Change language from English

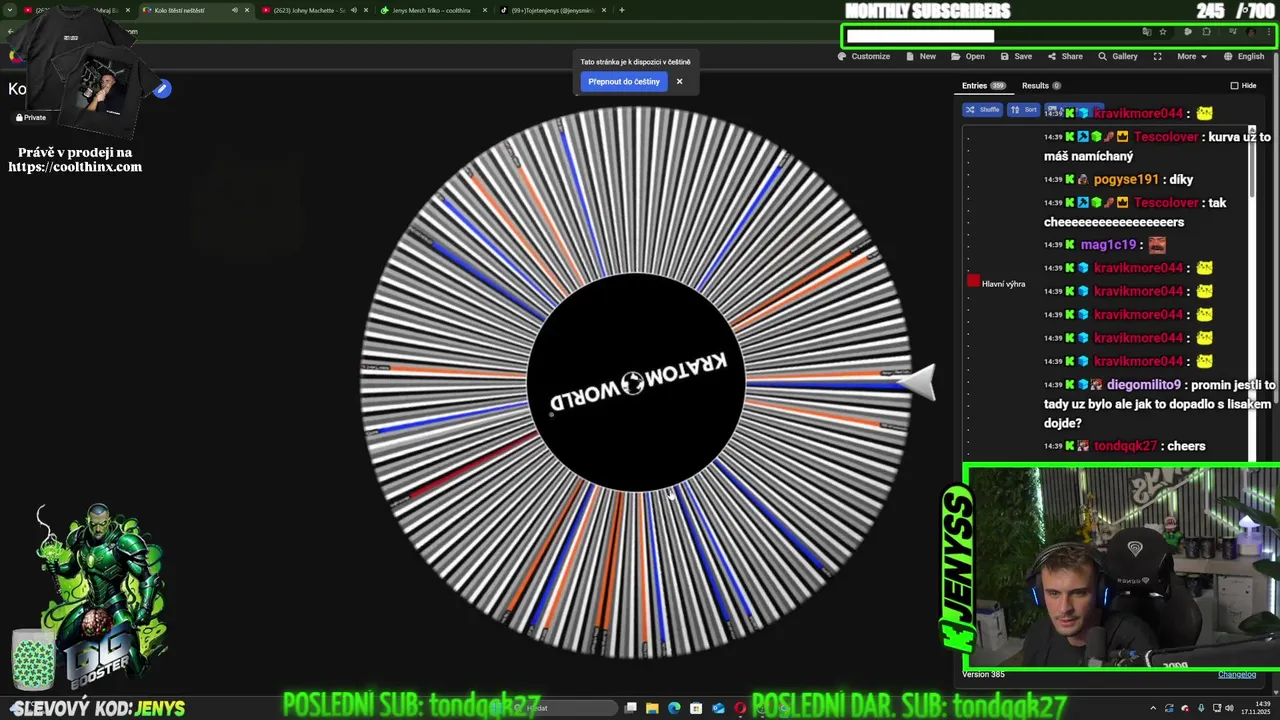point(1244,56)
